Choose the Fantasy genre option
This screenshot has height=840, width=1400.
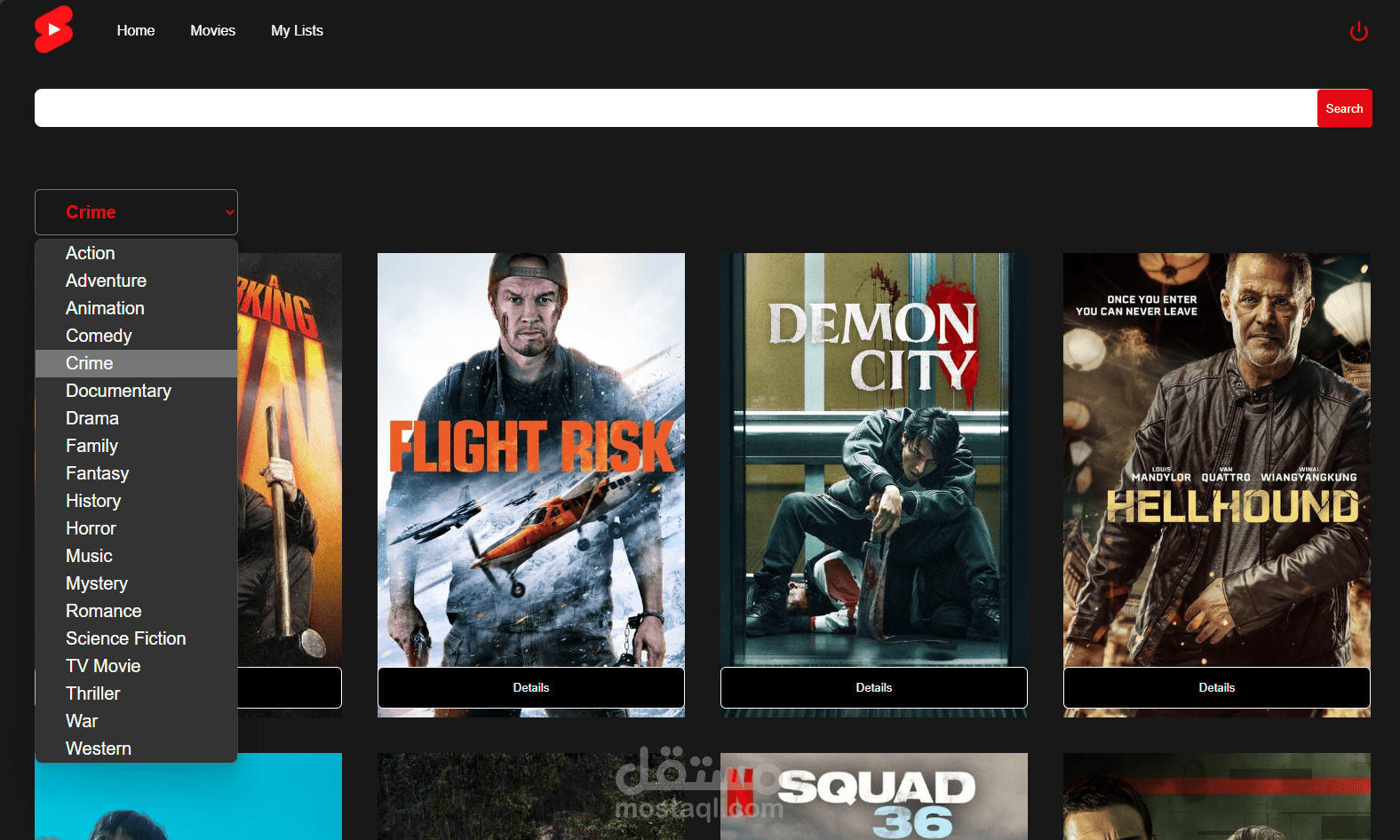pyautogui.click(x=136, y=473)
